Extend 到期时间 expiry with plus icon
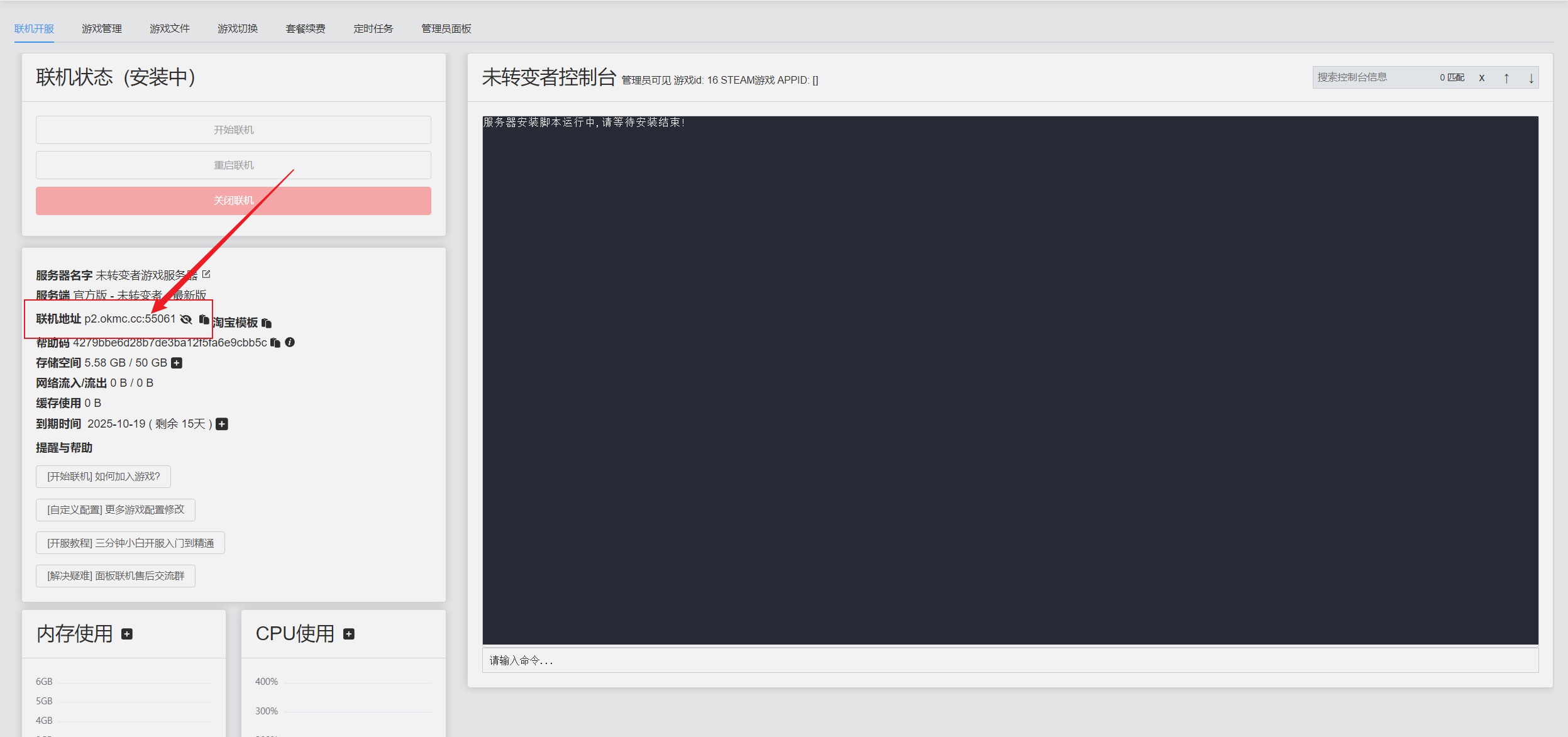This screenshot has height=737, width=1568. click(x=222, y=424)
